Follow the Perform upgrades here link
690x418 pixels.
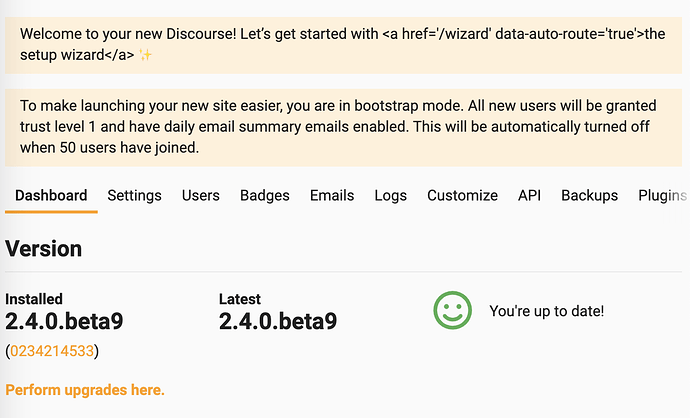click(x=85, y=390)
